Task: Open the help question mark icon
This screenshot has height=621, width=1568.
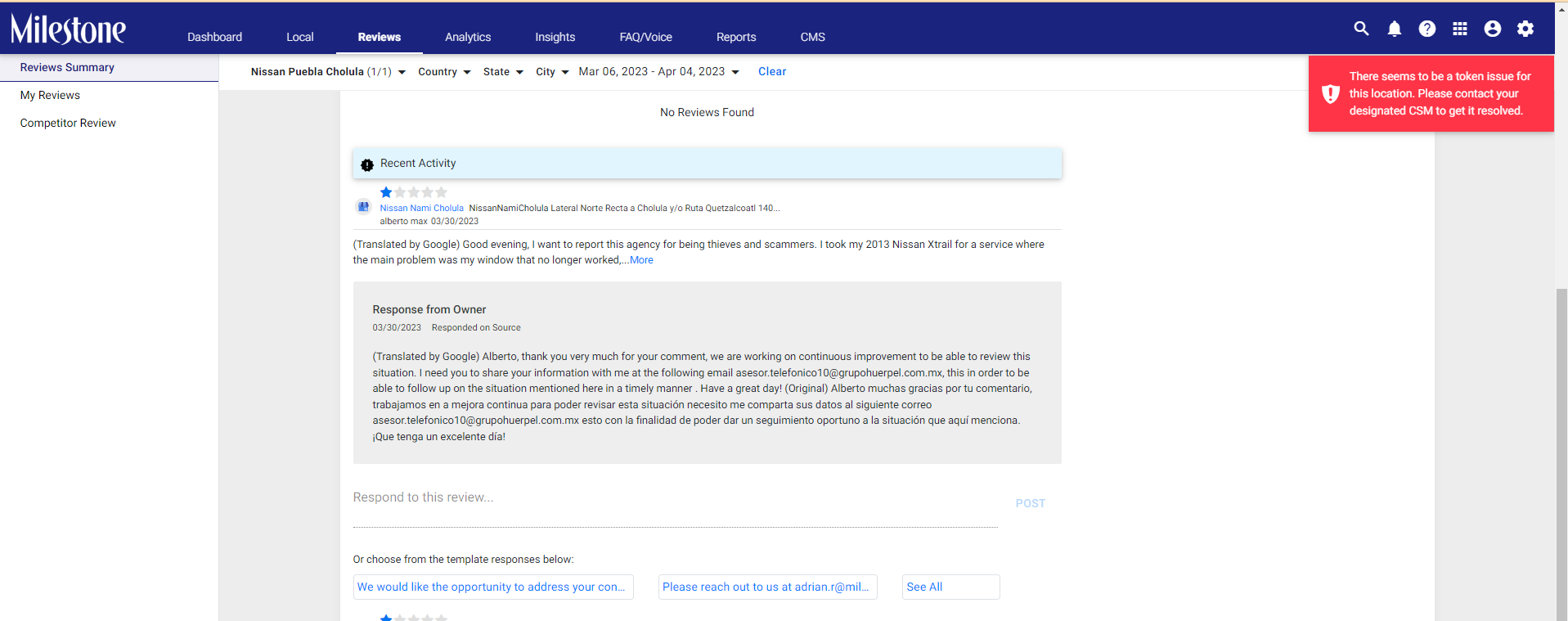Action: 1427,29
